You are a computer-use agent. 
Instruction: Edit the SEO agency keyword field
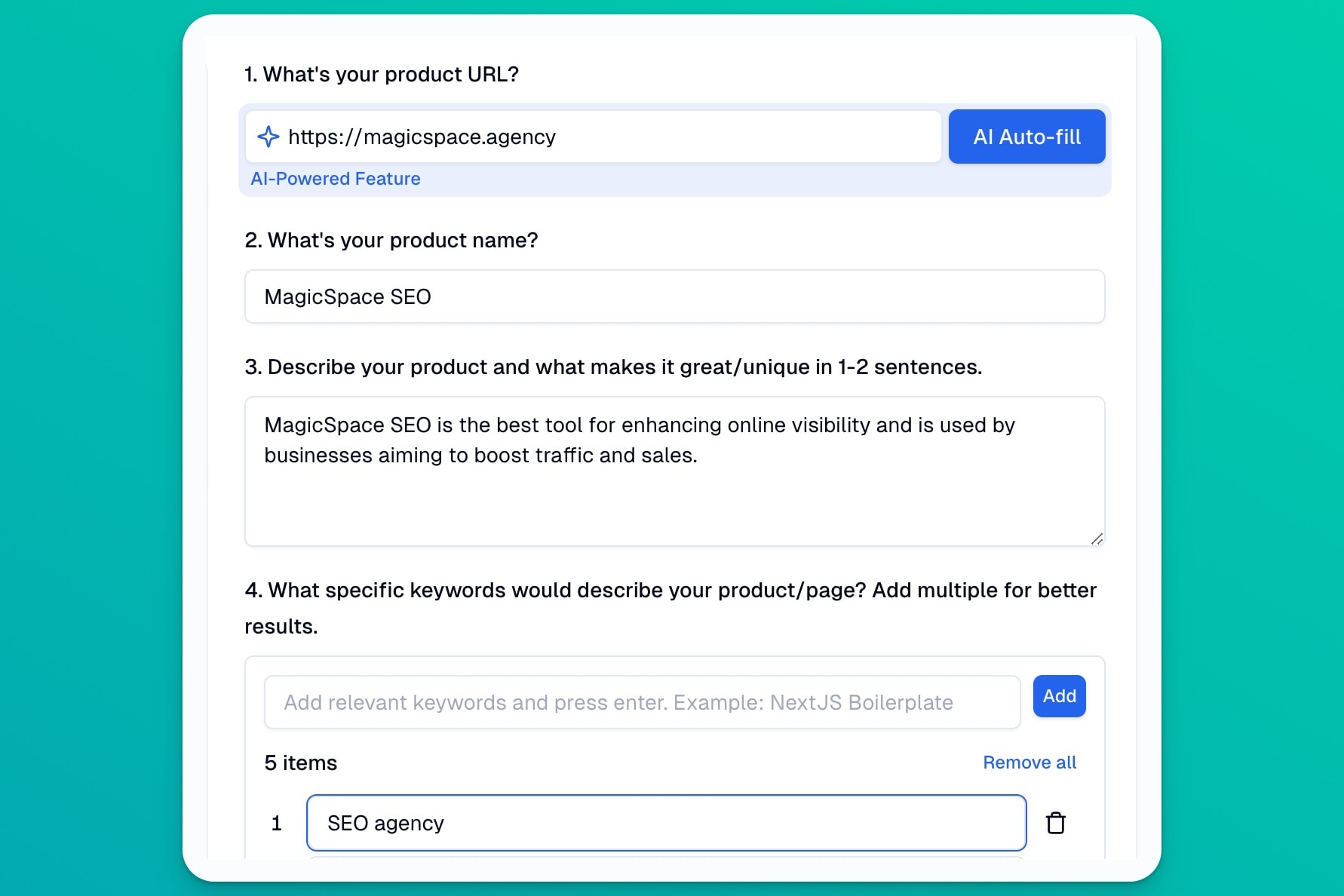pos(666,823)
